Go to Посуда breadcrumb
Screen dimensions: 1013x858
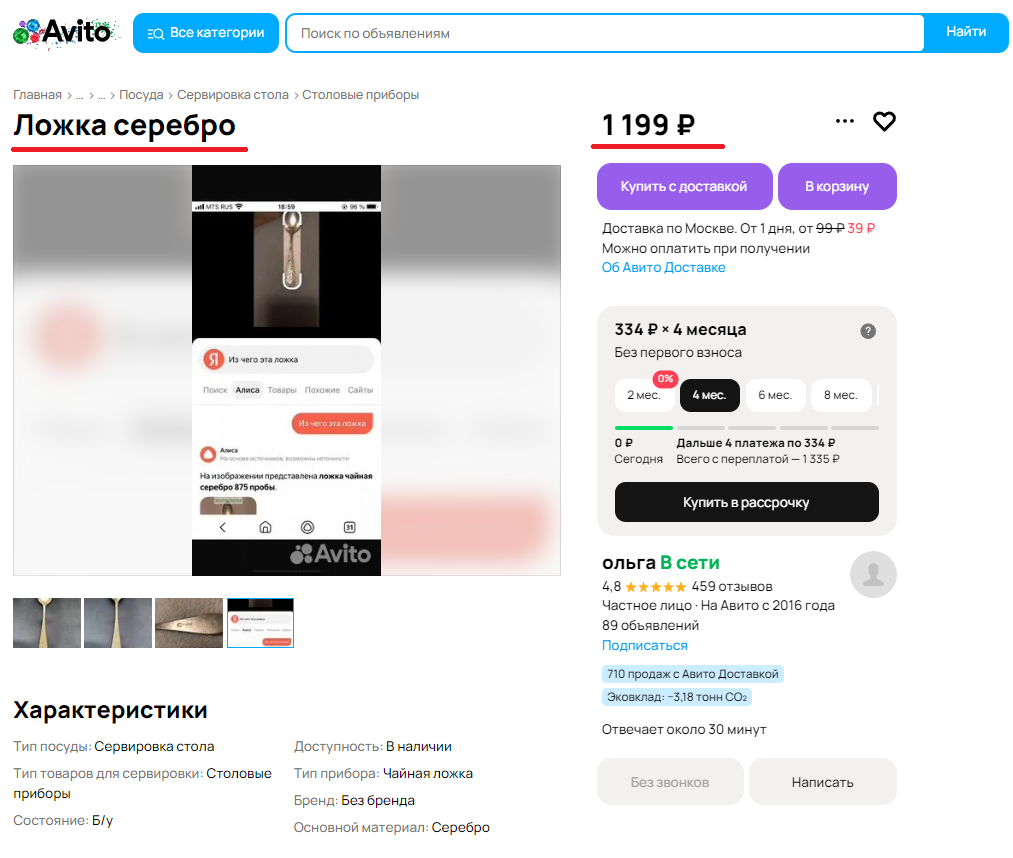click(x=141, y=94)
